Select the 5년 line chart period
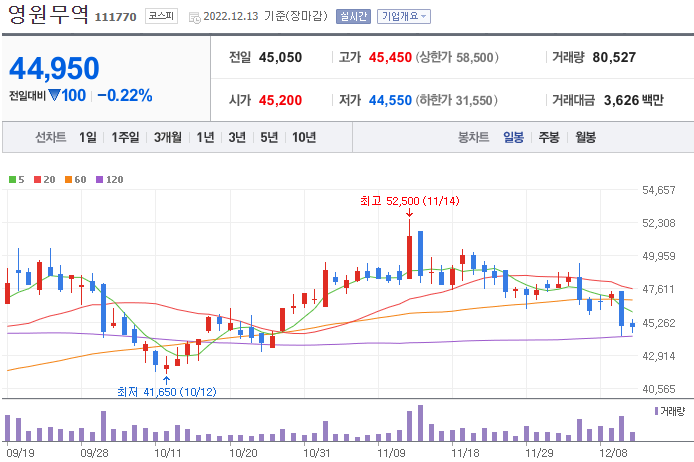 [x=269, y=137]
